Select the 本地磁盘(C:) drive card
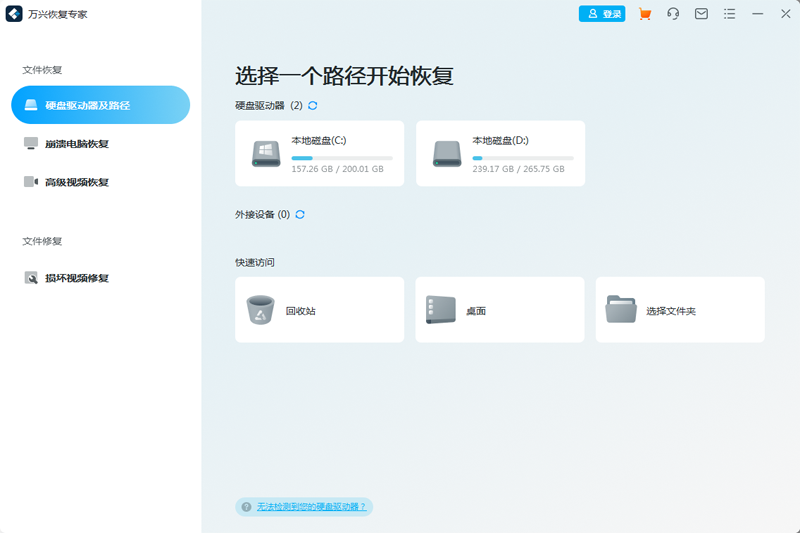 [319, 154]
